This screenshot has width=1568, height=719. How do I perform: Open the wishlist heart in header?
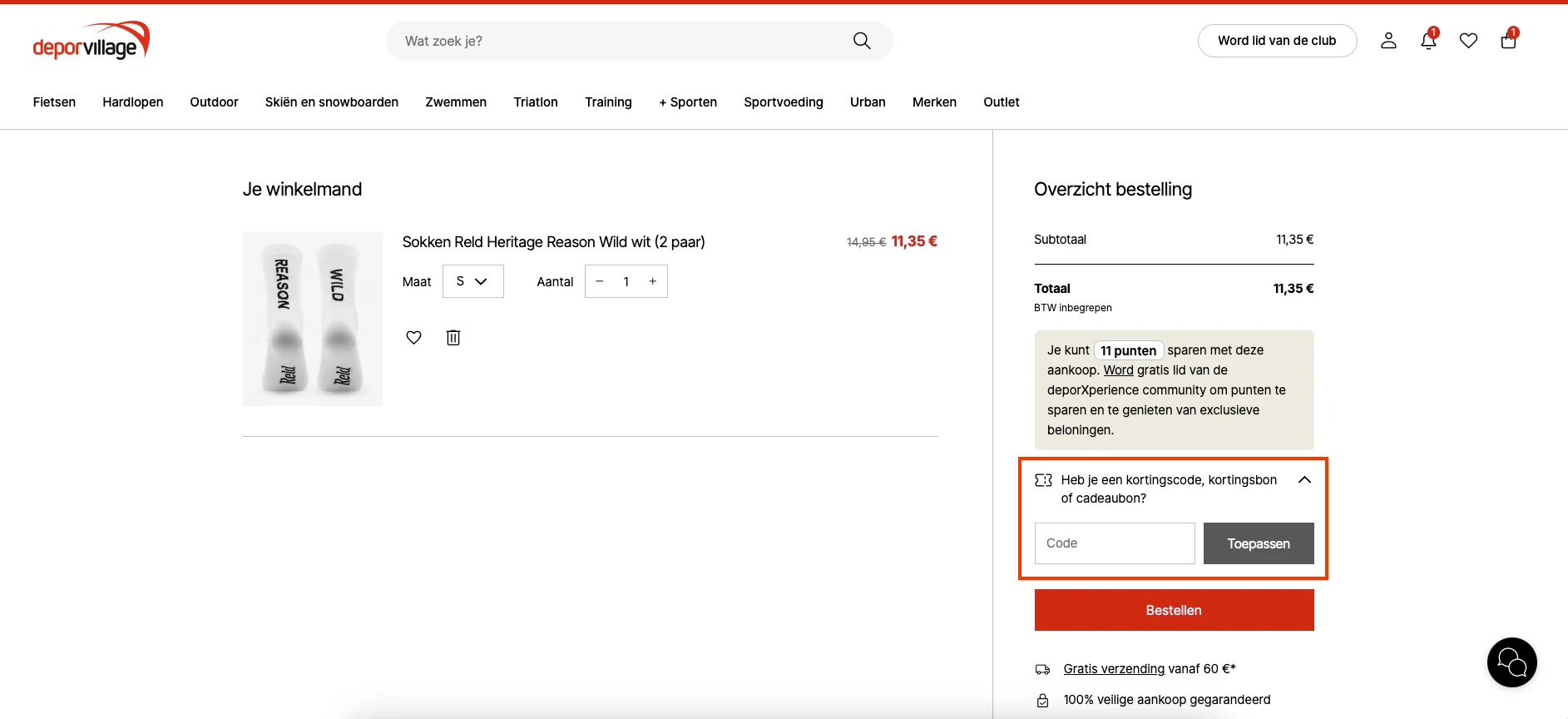click(1469, 41)
